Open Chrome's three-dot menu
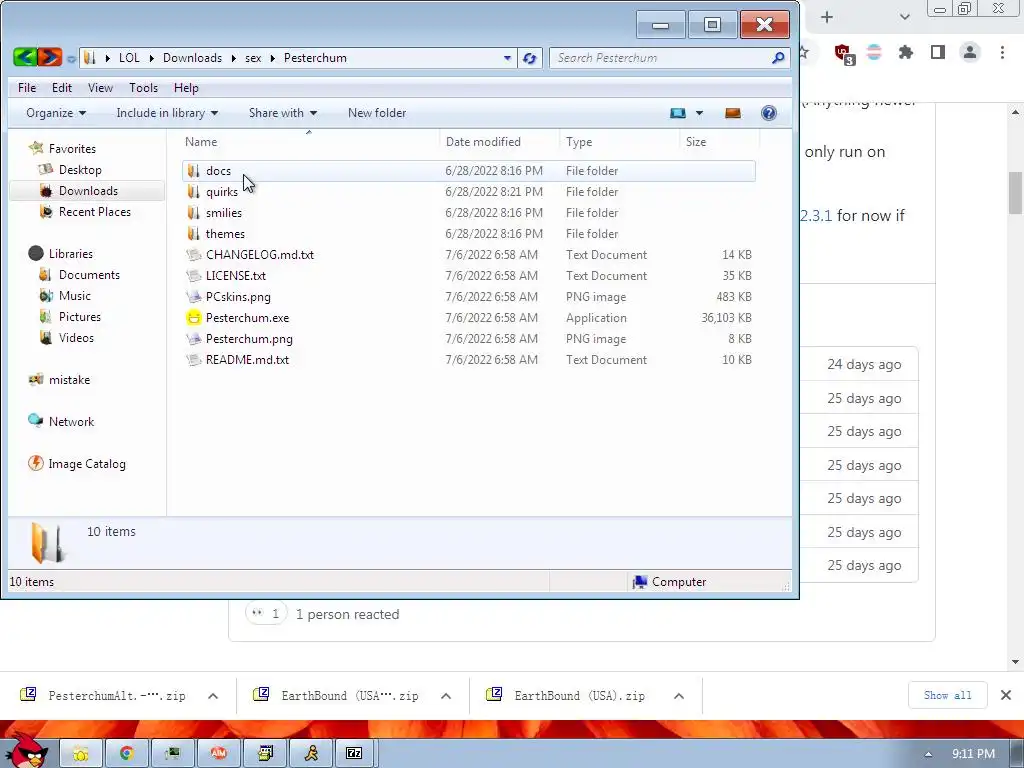 coord(1002,52)
